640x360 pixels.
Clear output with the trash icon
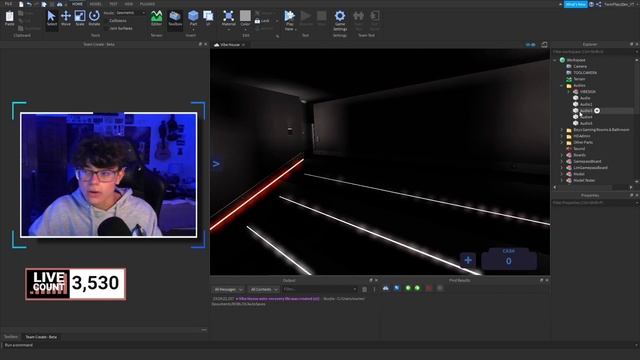coord(364,289)
